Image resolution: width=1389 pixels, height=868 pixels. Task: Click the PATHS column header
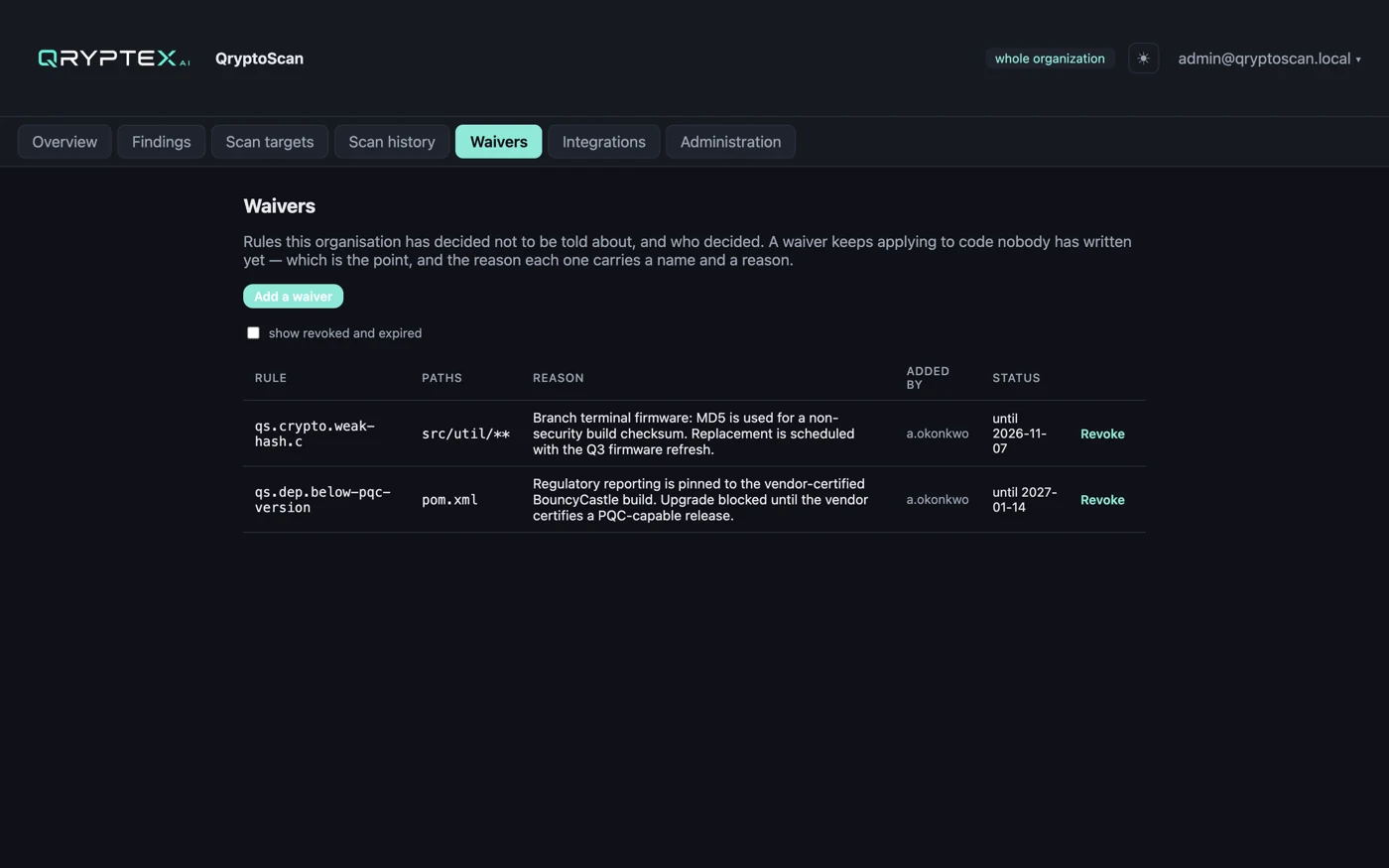(442, 378)
